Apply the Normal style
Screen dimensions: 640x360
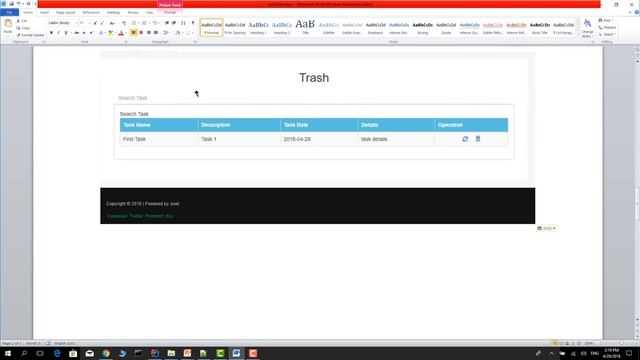point(211,27)
